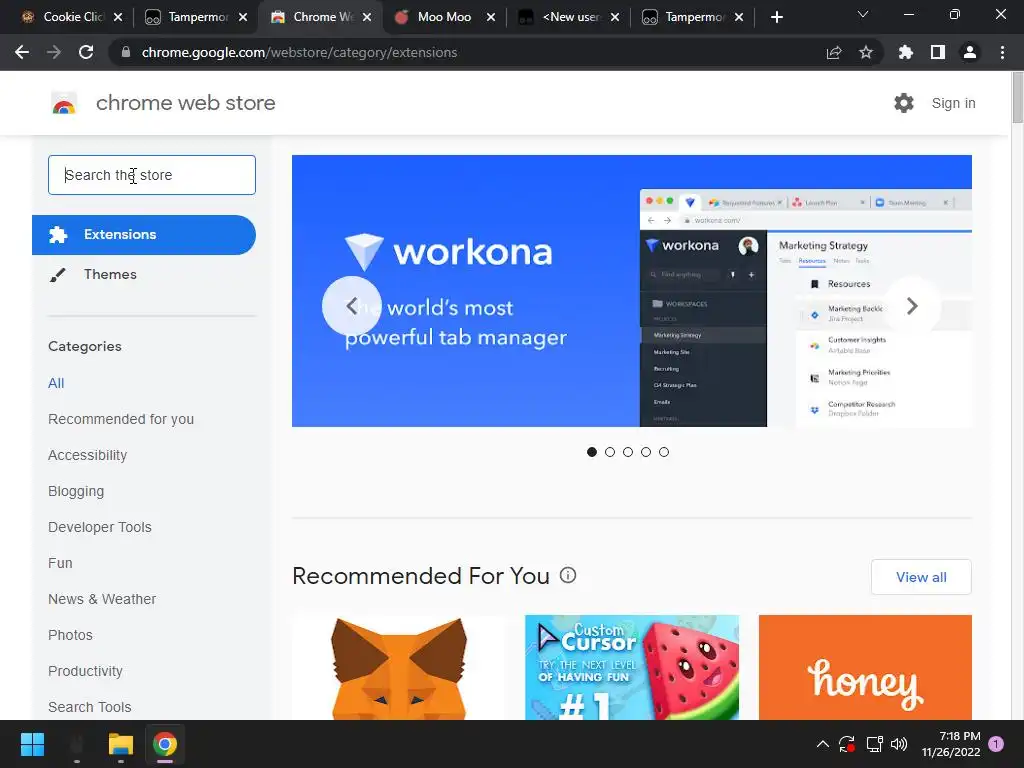Choose the Fun category
The image size is (1024, 768).
click(x=60, y=563)
